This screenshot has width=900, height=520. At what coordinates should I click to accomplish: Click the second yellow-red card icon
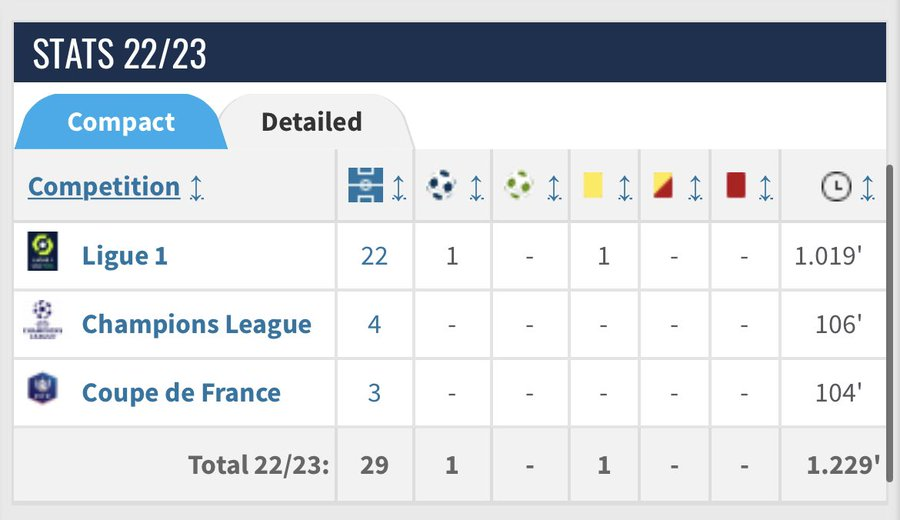click(662, 186)
